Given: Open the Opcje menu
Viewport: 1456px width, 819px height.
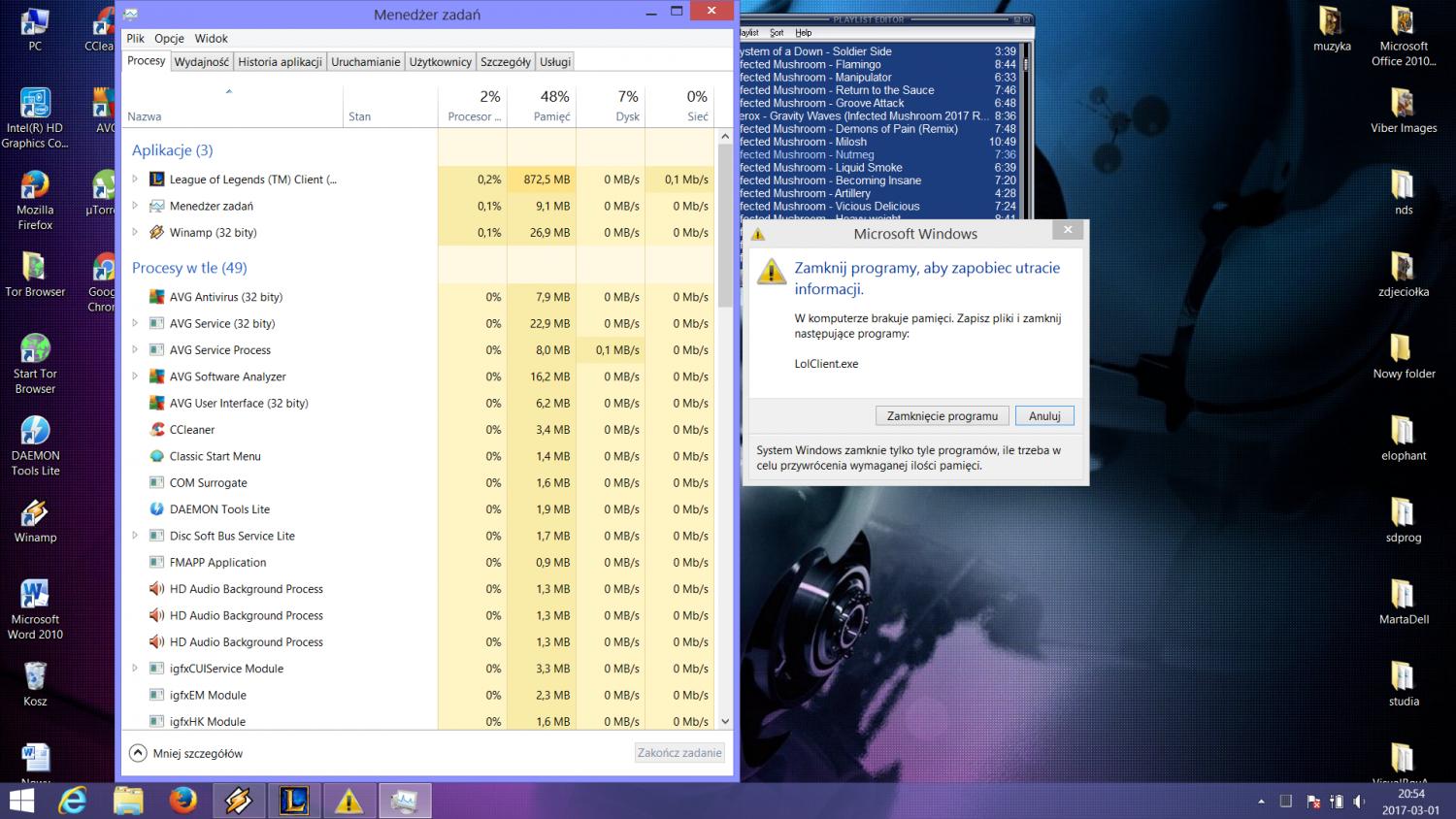Looking at the screenshot, I should [169, 39].
